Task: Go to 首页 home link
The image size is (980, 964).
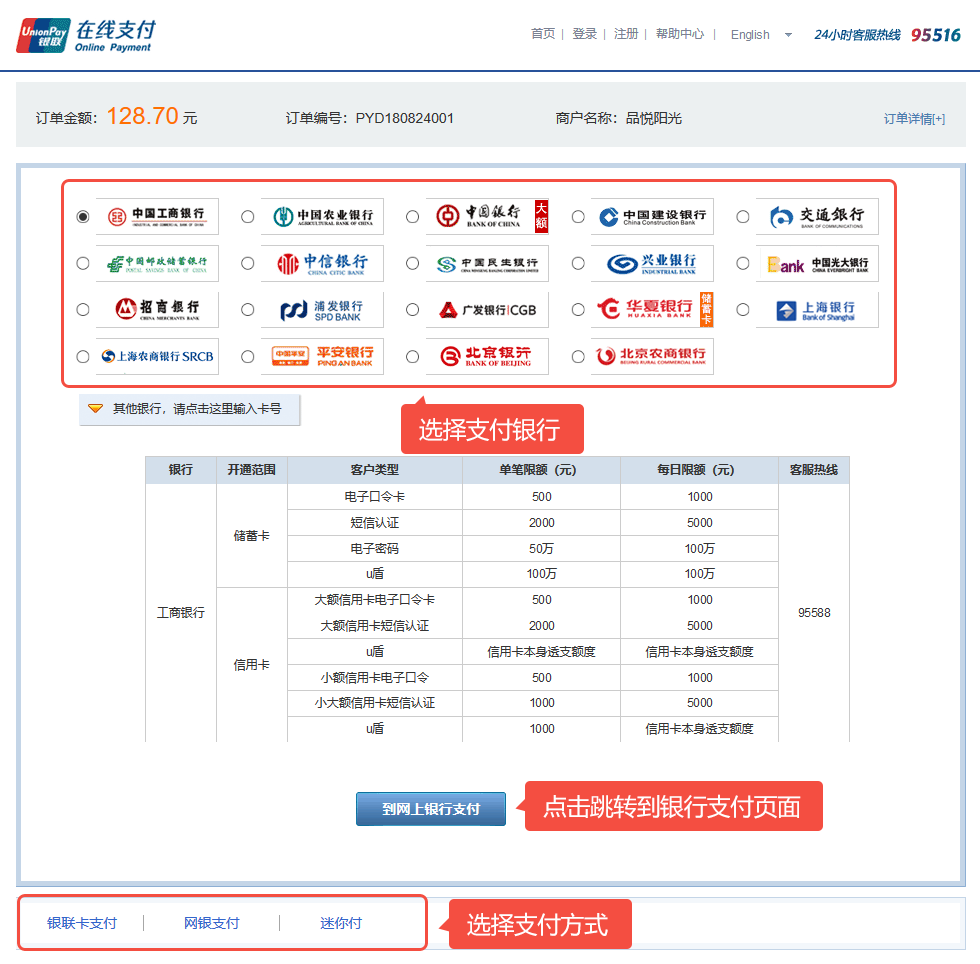Action: 542,34
